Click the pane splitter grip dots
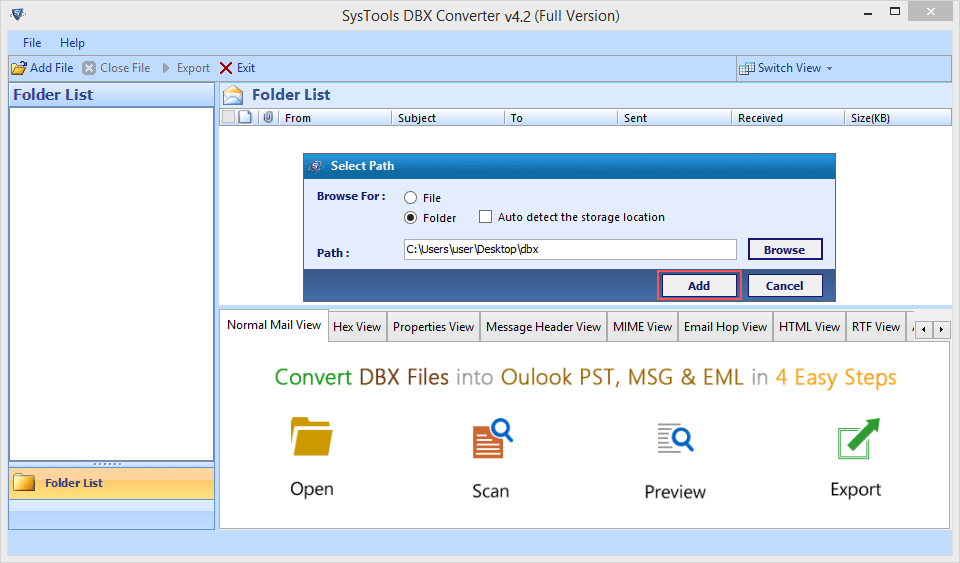The height and width of the screenshot is (563, 960). [108, 464]
